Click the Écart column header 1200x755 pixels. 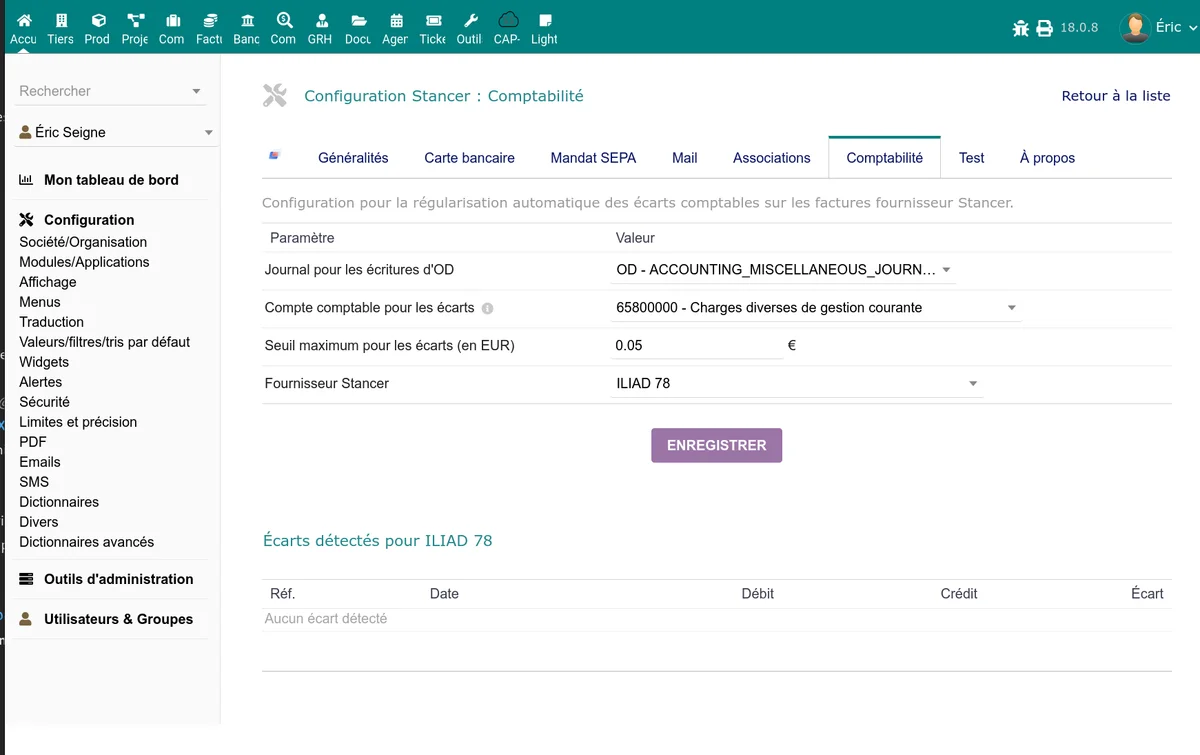click(x=1147, y=594)
